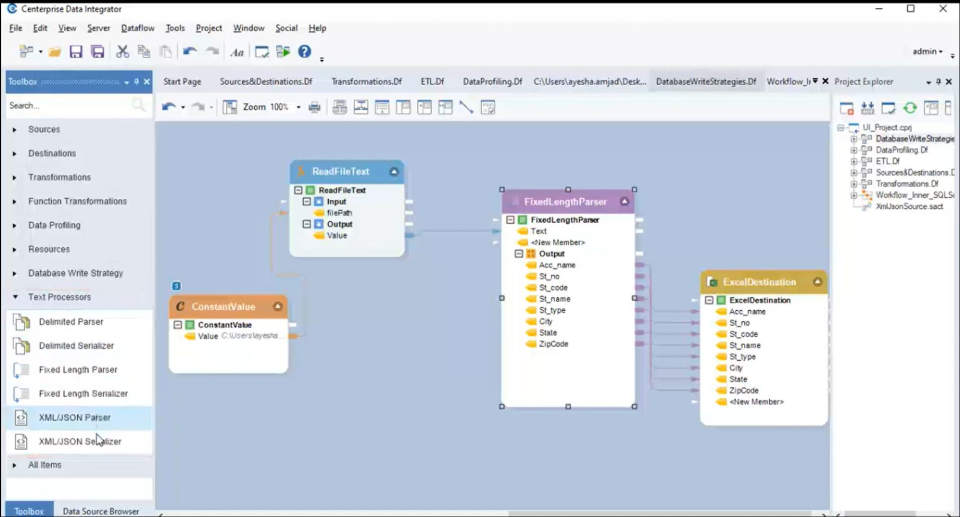Viewport: 960px width, 517px height.
Task: Click the Start dataflow run icon
Action: click(x=283, y=51)
